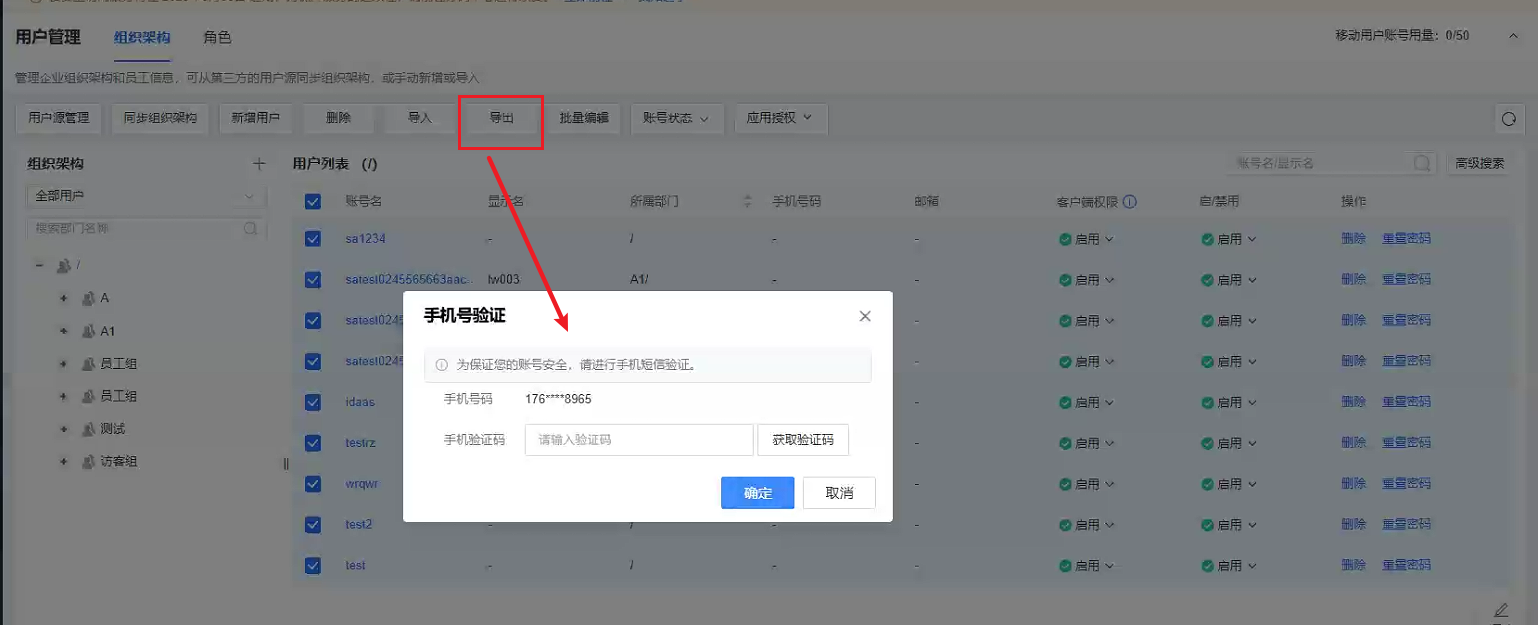Click the magnifier in department search box
Viewport: 1538px width, 625px height.
coord(250,229)
